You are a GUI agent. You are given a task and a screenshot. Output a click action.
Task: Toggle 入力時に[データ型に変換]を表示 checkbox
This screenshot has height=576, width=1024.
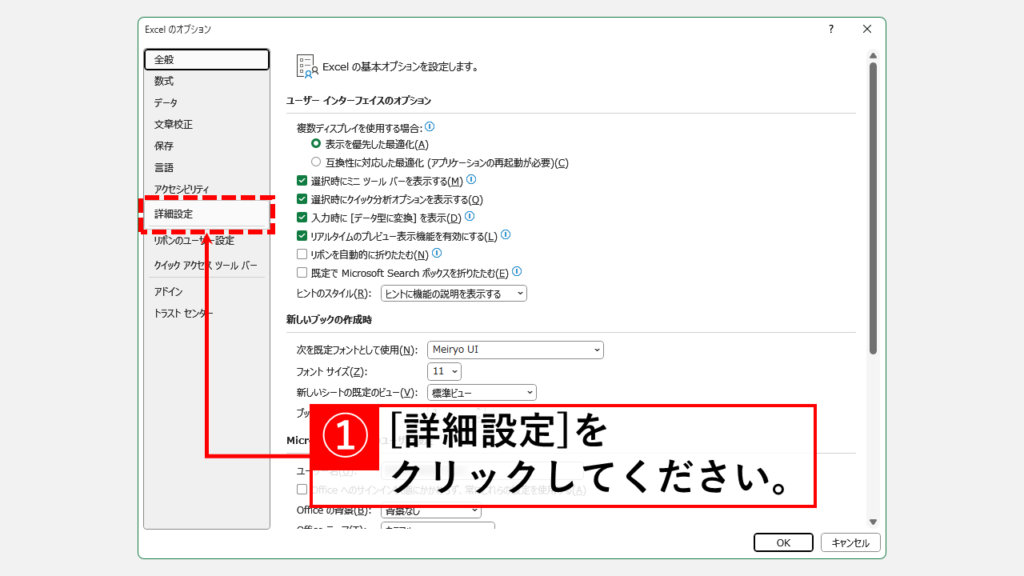click(302, 217)
